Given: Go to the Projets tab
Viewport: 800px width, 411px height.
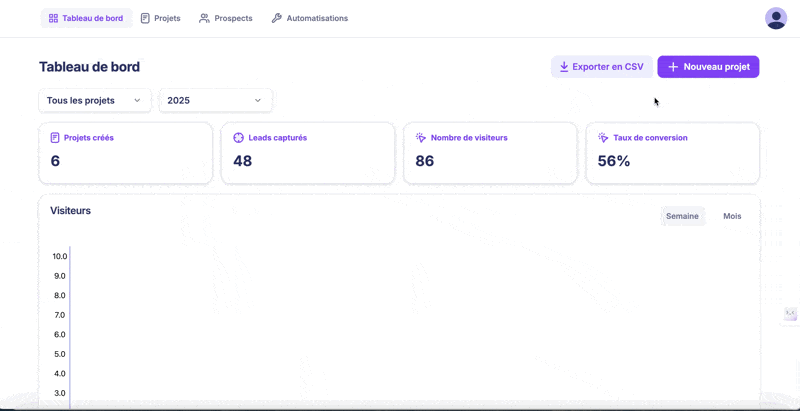Looking at the screenshot, I should (161, 18).
